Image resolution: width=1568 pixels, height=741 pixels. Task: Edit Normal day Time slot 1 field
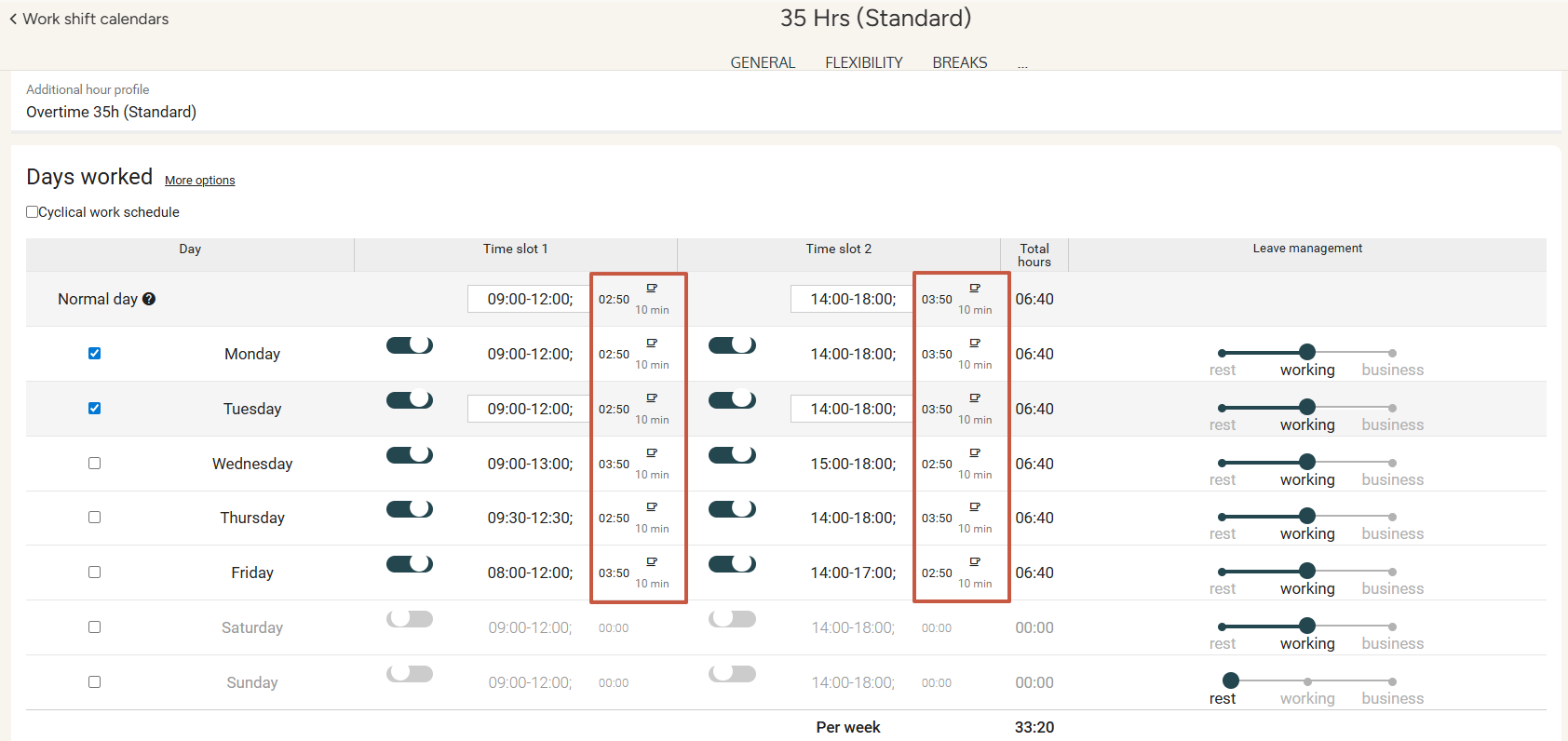coord(529,299)
